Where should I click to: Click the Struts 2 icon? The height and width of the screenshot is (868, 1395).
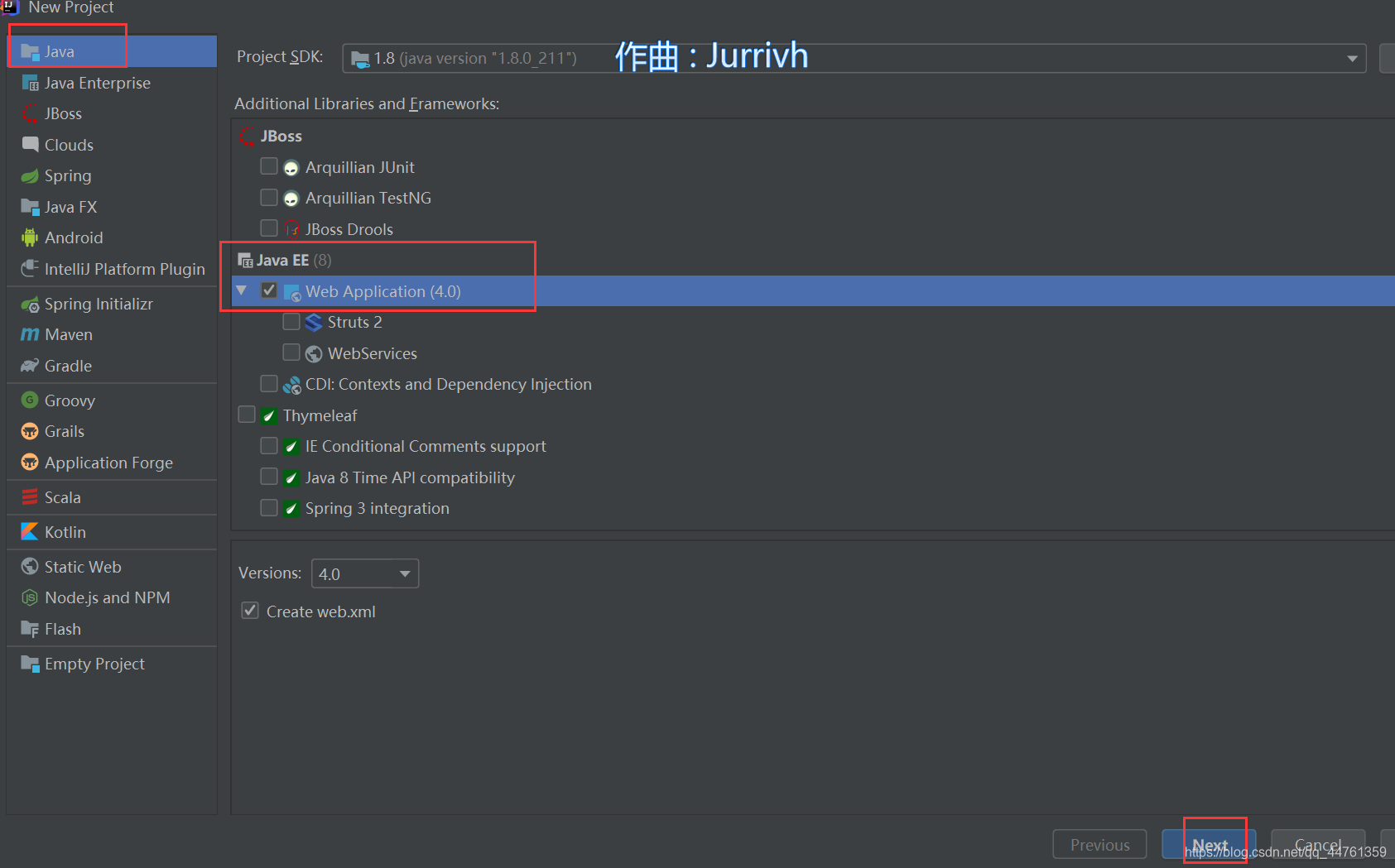[x=314, y=323]
